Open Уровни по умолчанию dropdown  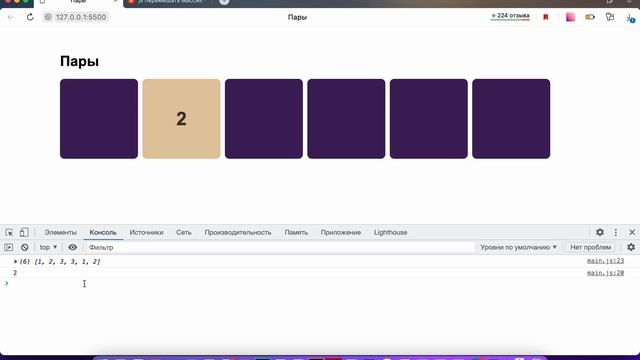pos(518,247)
